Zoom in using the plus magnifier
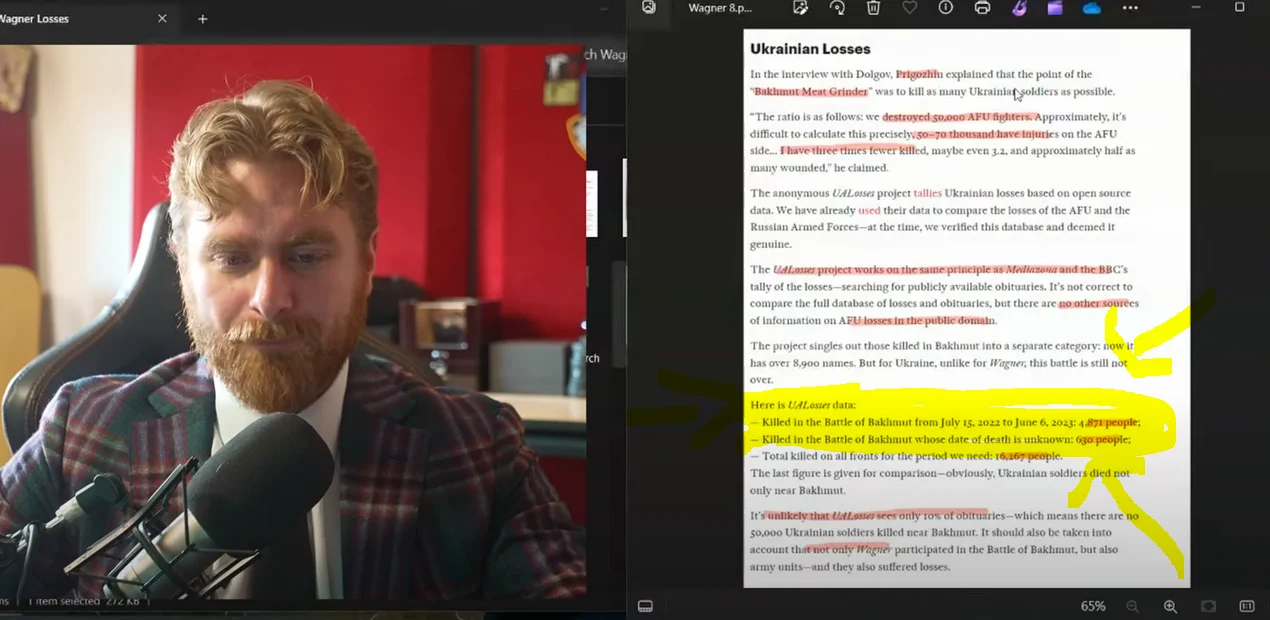The width and height of the screenshot is (1270, 620). 1170,606
